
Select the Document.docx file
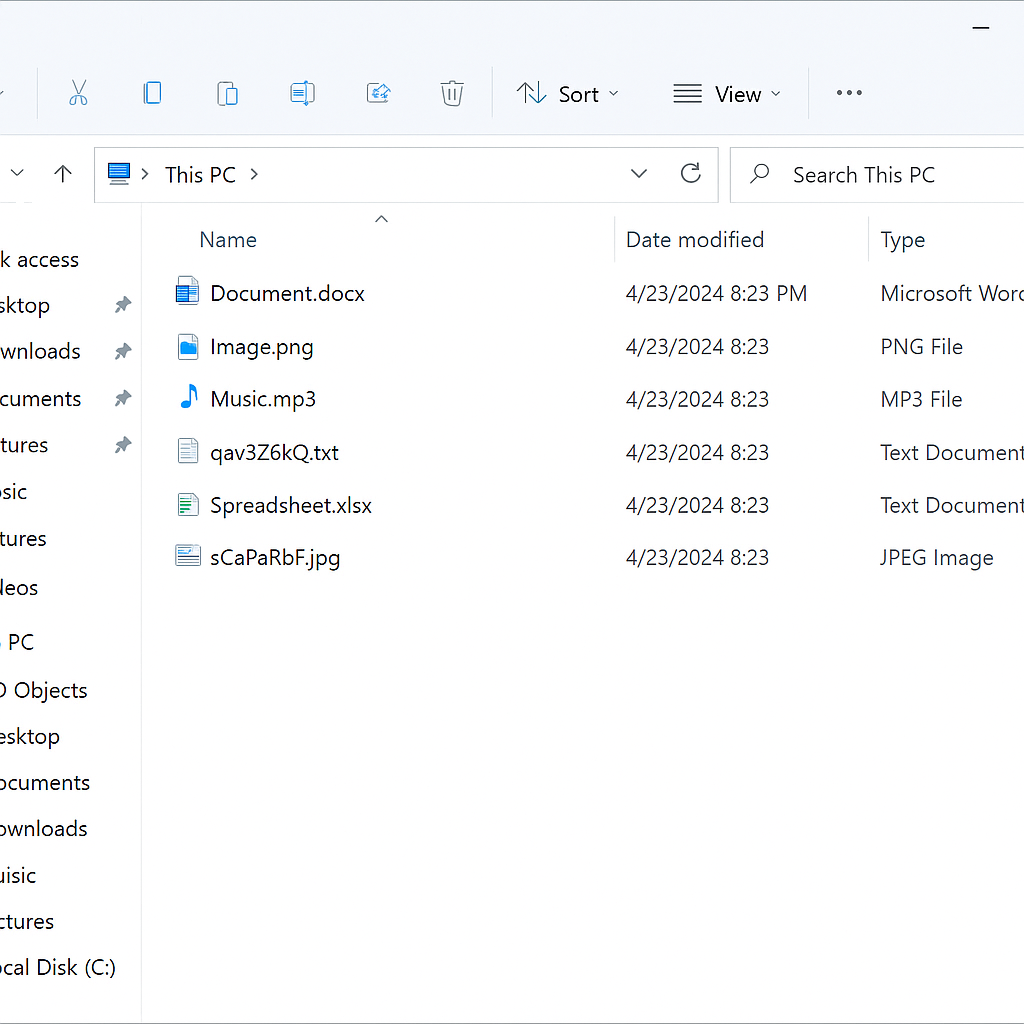click(287, 294)
